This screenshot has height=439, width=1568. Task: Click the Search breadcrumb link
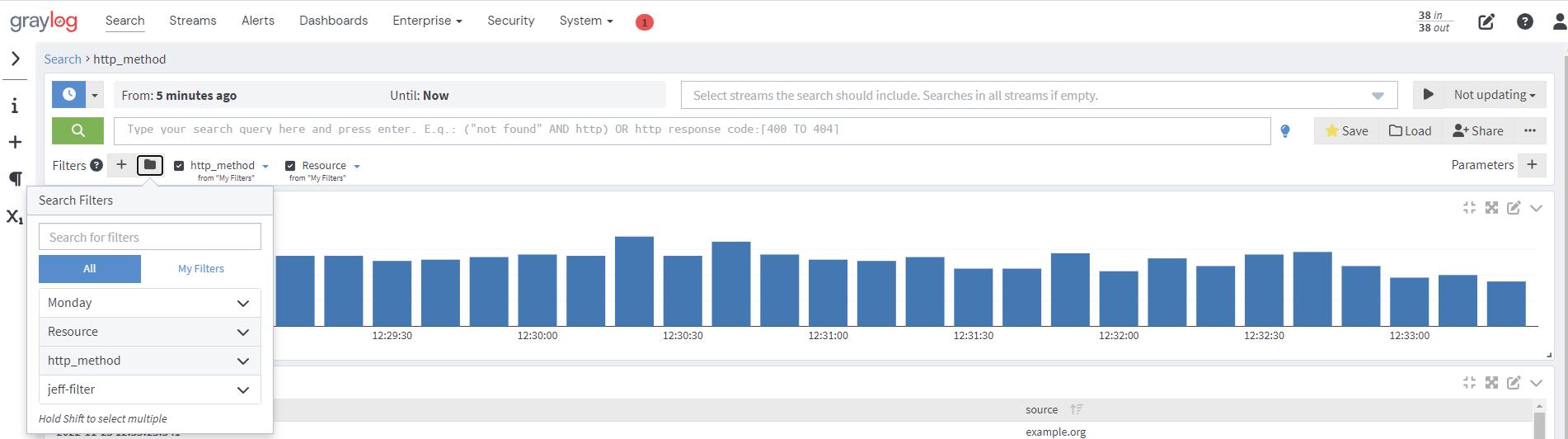coord(63,59)
